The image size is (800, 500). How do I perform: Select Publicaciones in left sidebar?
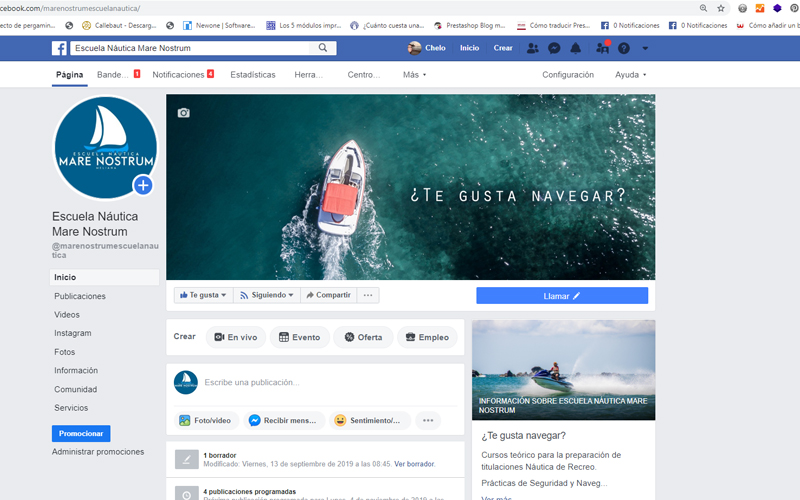click(x=80, y=296)
